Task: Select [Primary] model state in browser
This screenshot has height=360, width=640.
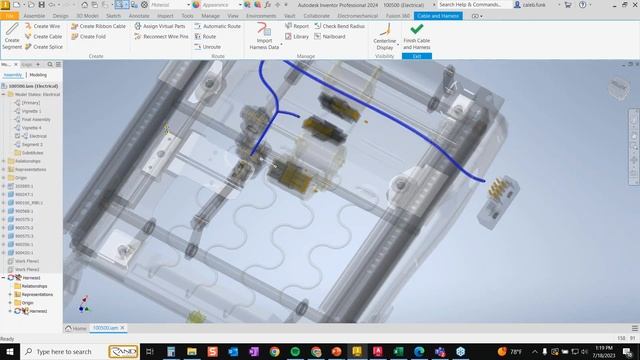Action: tap(31, 103)
